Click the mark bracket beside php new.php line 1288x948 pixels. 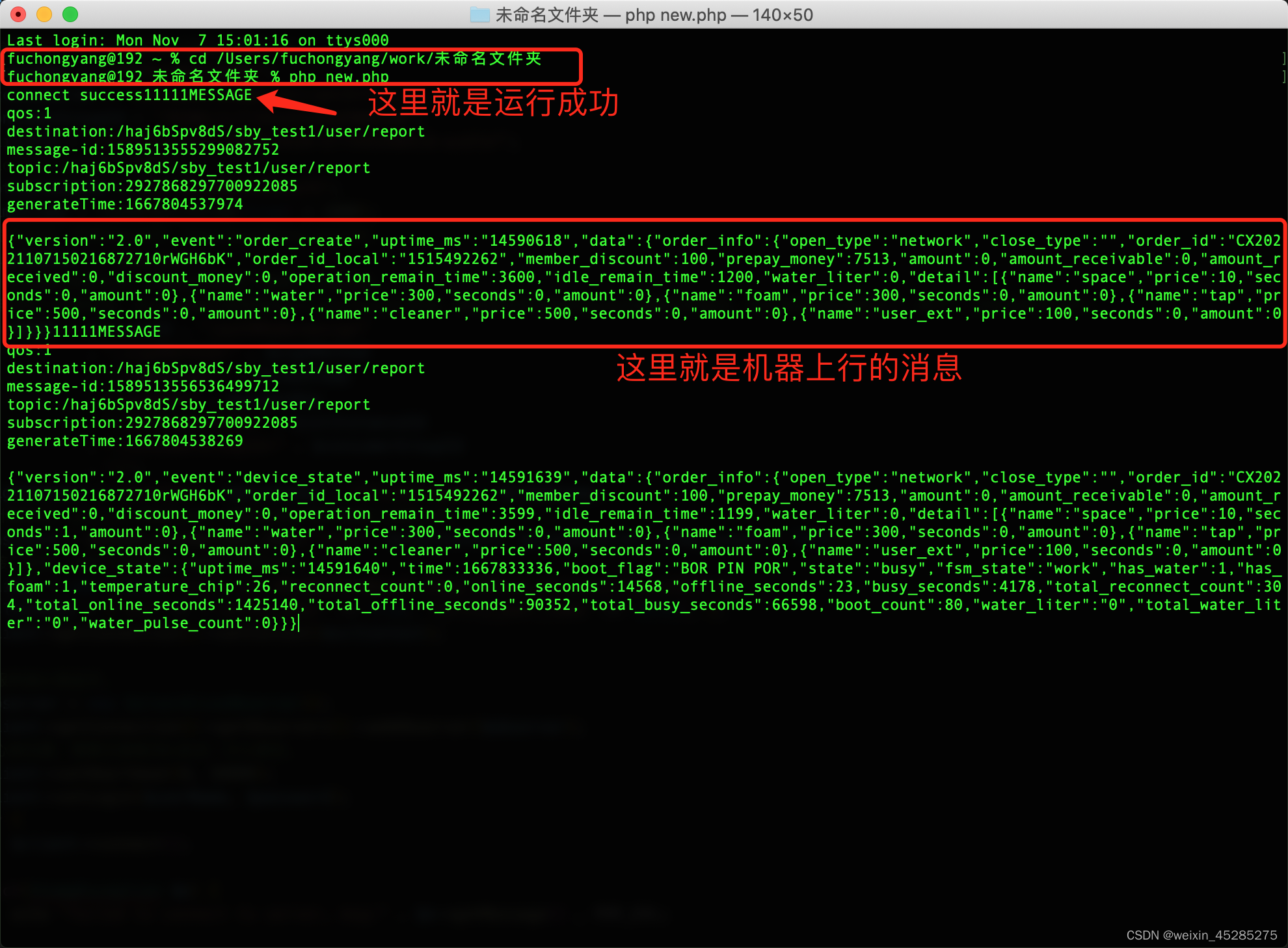pos(1283,77)
